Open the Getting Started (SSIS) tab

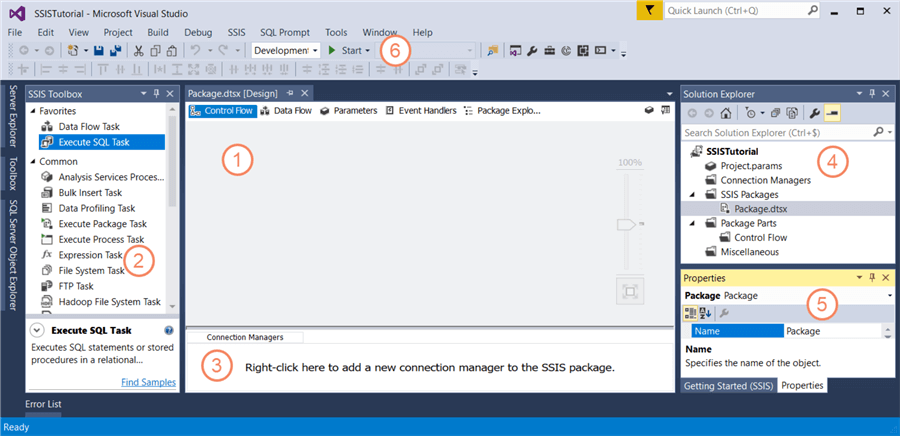point(728,386)
